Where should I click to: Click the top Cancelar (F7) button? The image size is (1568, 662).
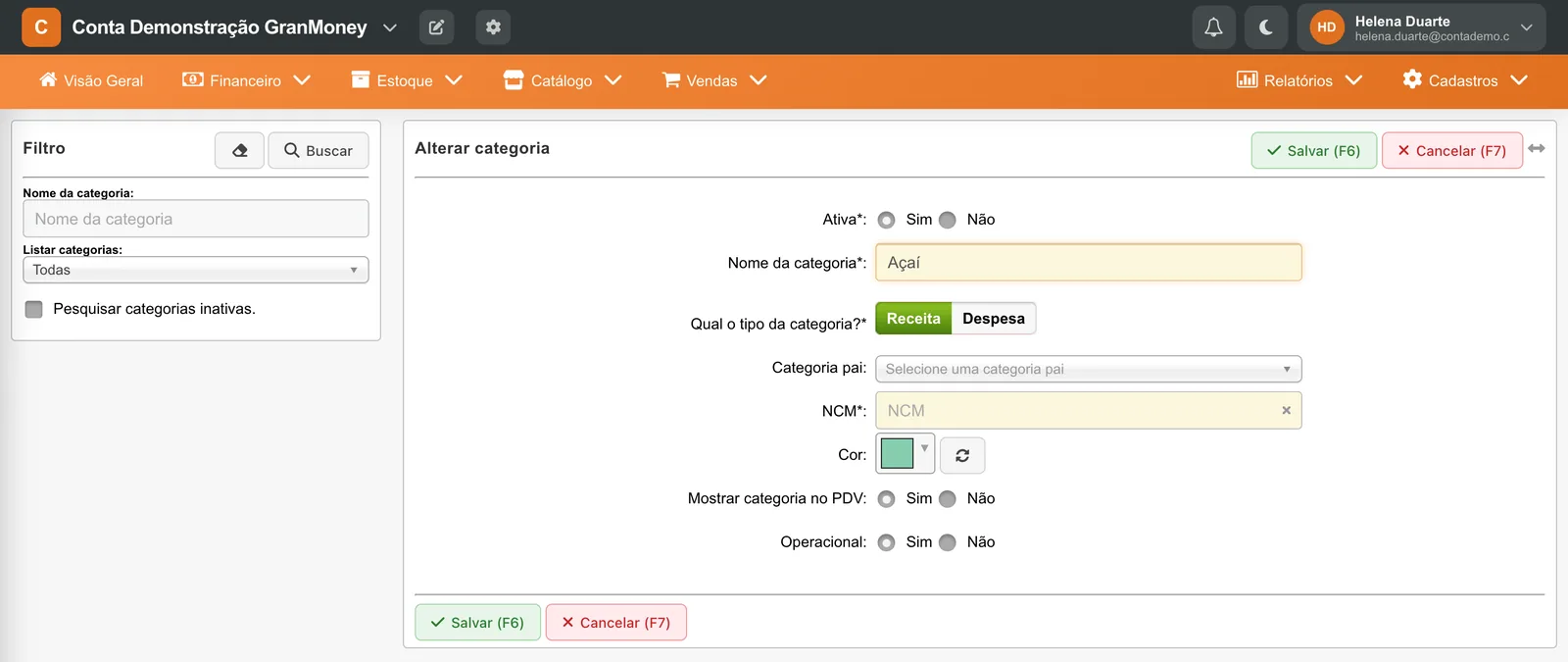[1452, 150]
